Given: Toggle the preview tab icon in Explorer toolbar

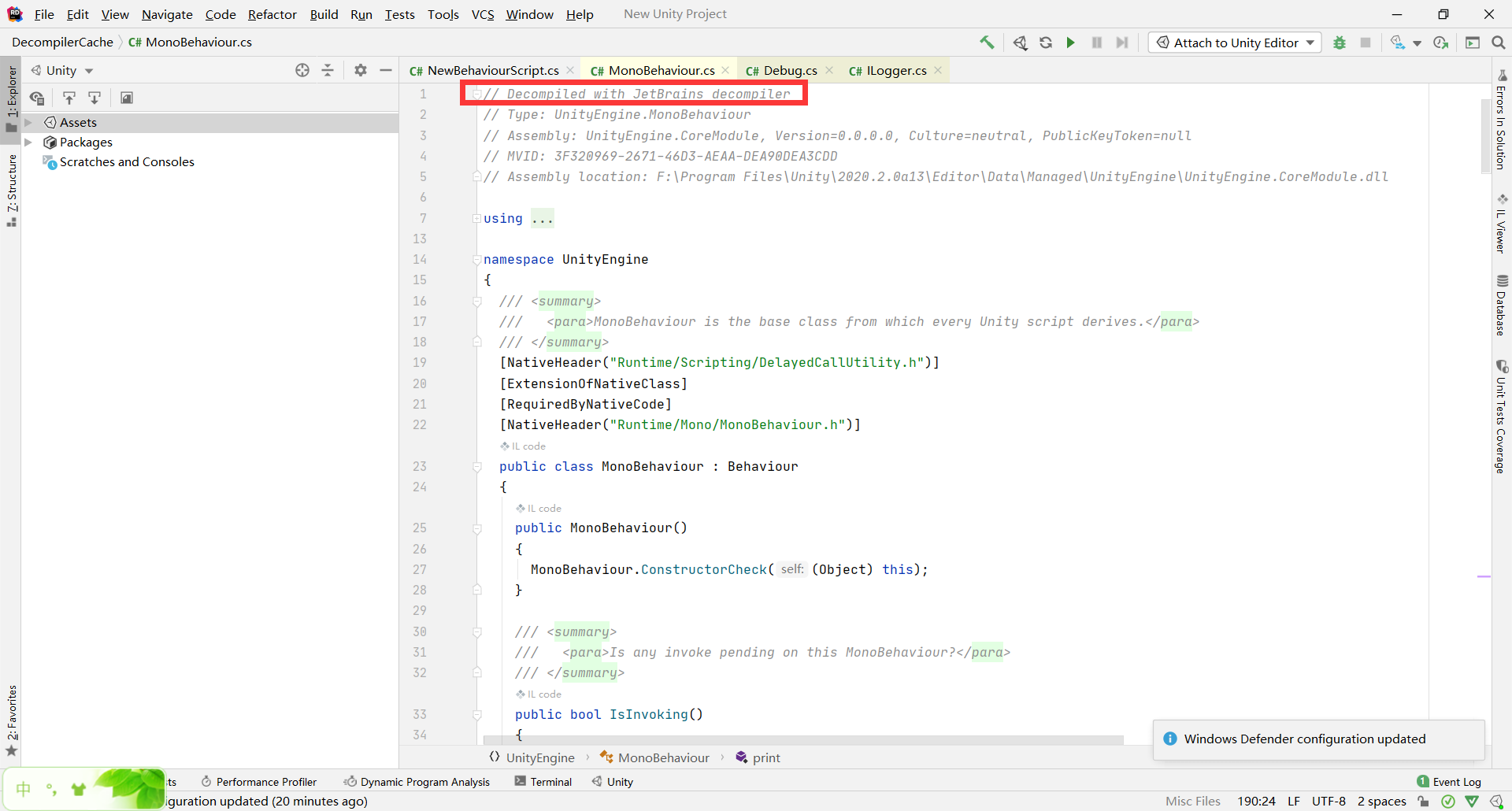Looking at the screenshot, I should coord(127,98).
